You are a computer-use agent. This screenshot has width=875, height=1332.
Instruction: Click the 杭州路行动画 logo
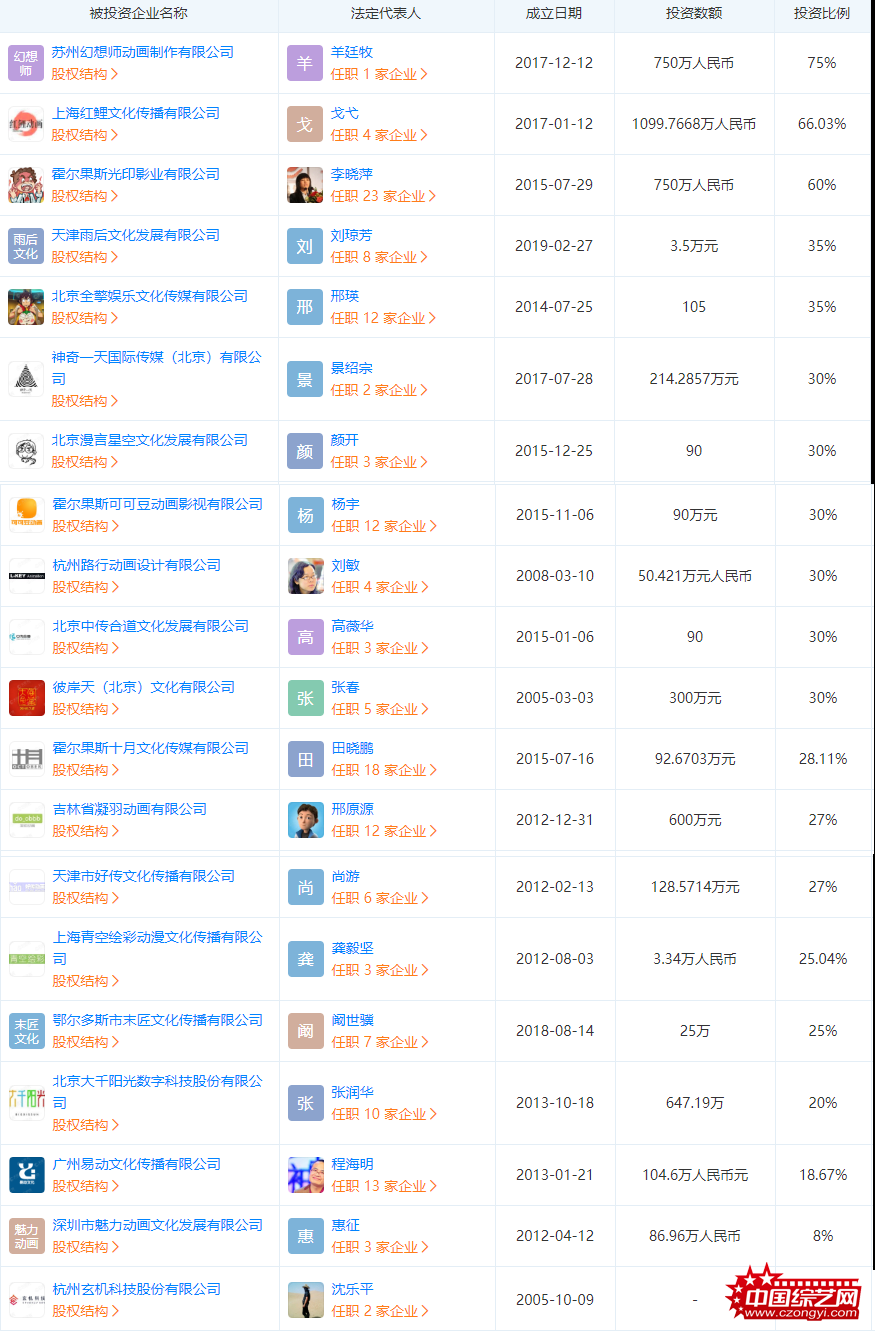click(x=27, y=576)
